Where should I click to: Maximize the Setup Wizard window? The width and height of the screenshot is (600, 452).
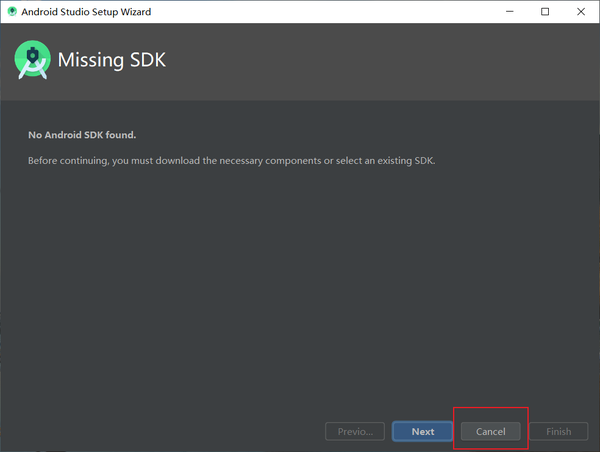click(545, 12)
